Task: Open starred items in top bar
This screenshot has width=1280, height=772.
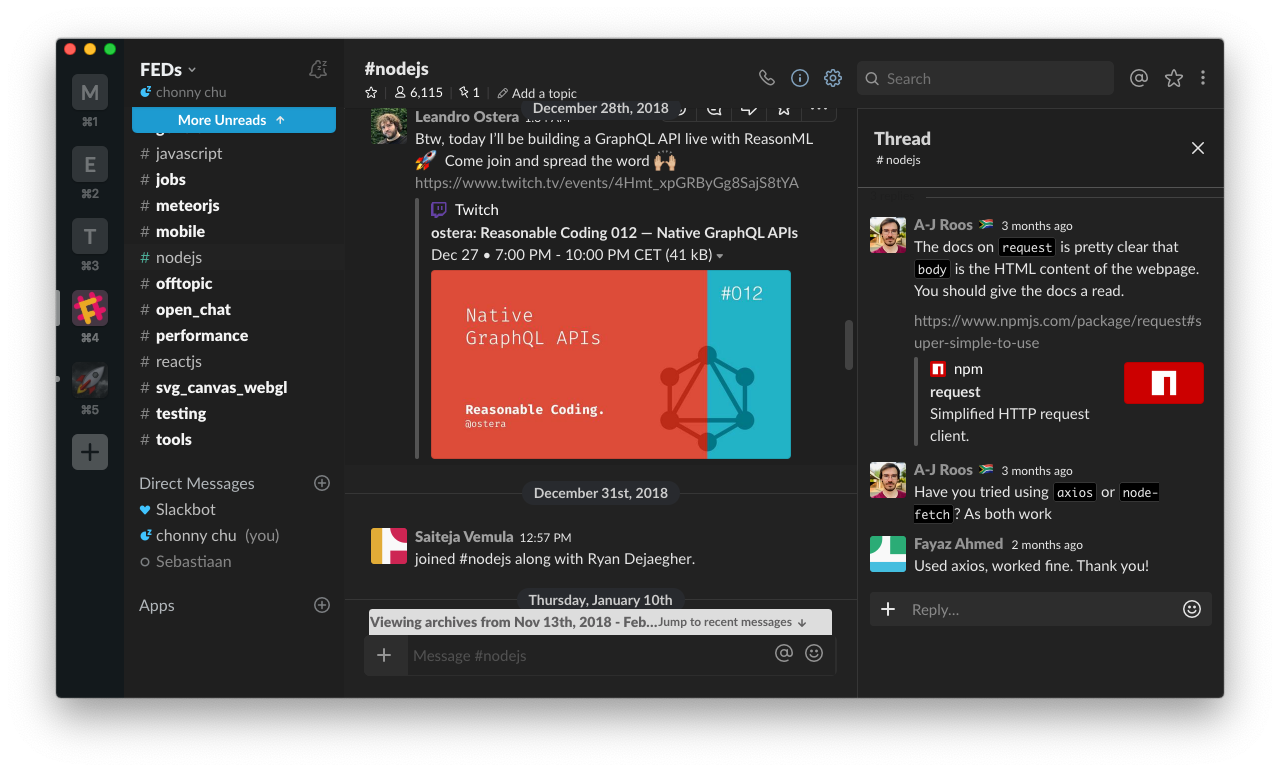Action: click(x=1174, y=78)
